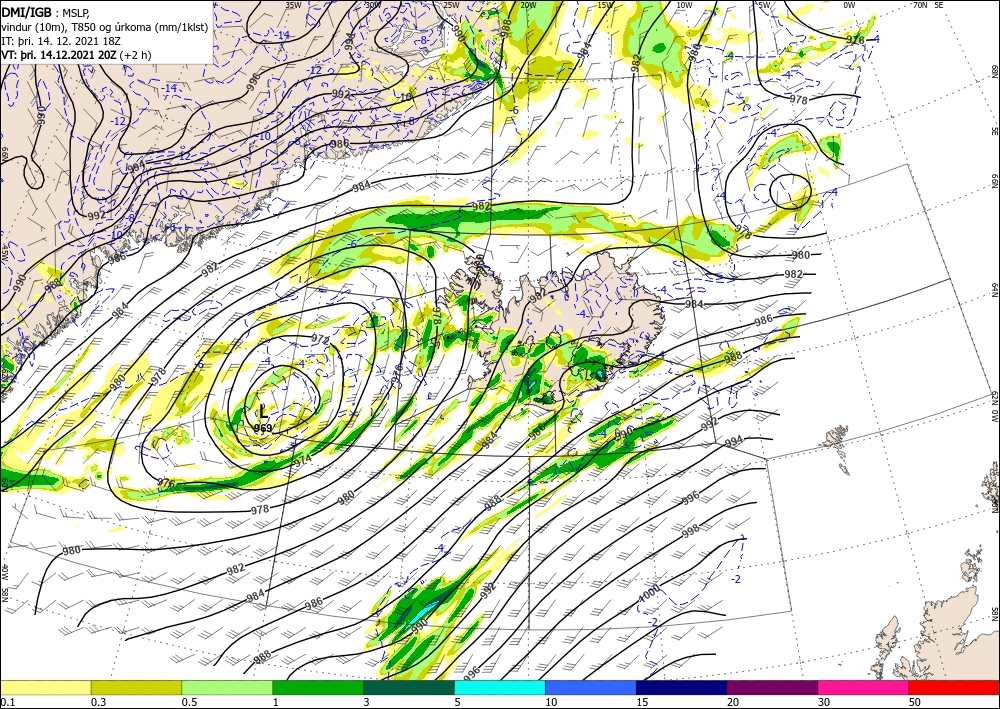The width and height of the screenshot is (1000, 709).
Task: Click the "L" low pressure center marker
Action: 263,411
